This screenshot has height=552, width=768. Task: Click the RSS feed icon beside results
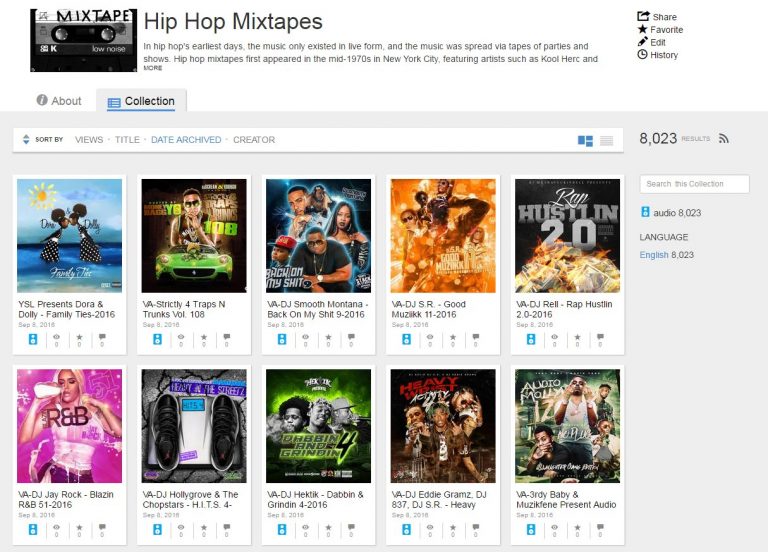tap(724, 139)
